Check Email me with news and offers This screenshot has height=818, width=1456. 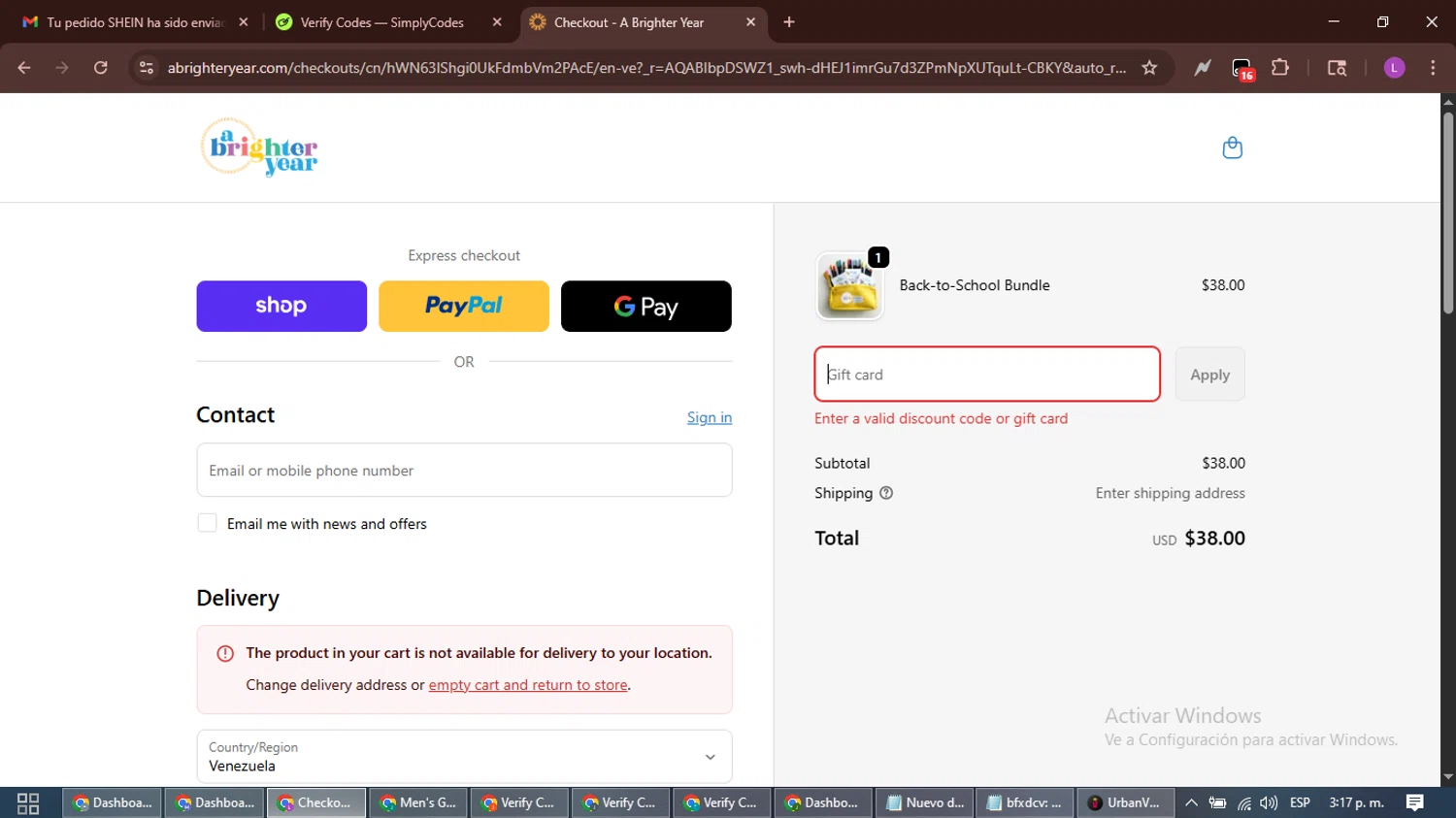click(x=207, y=523)
